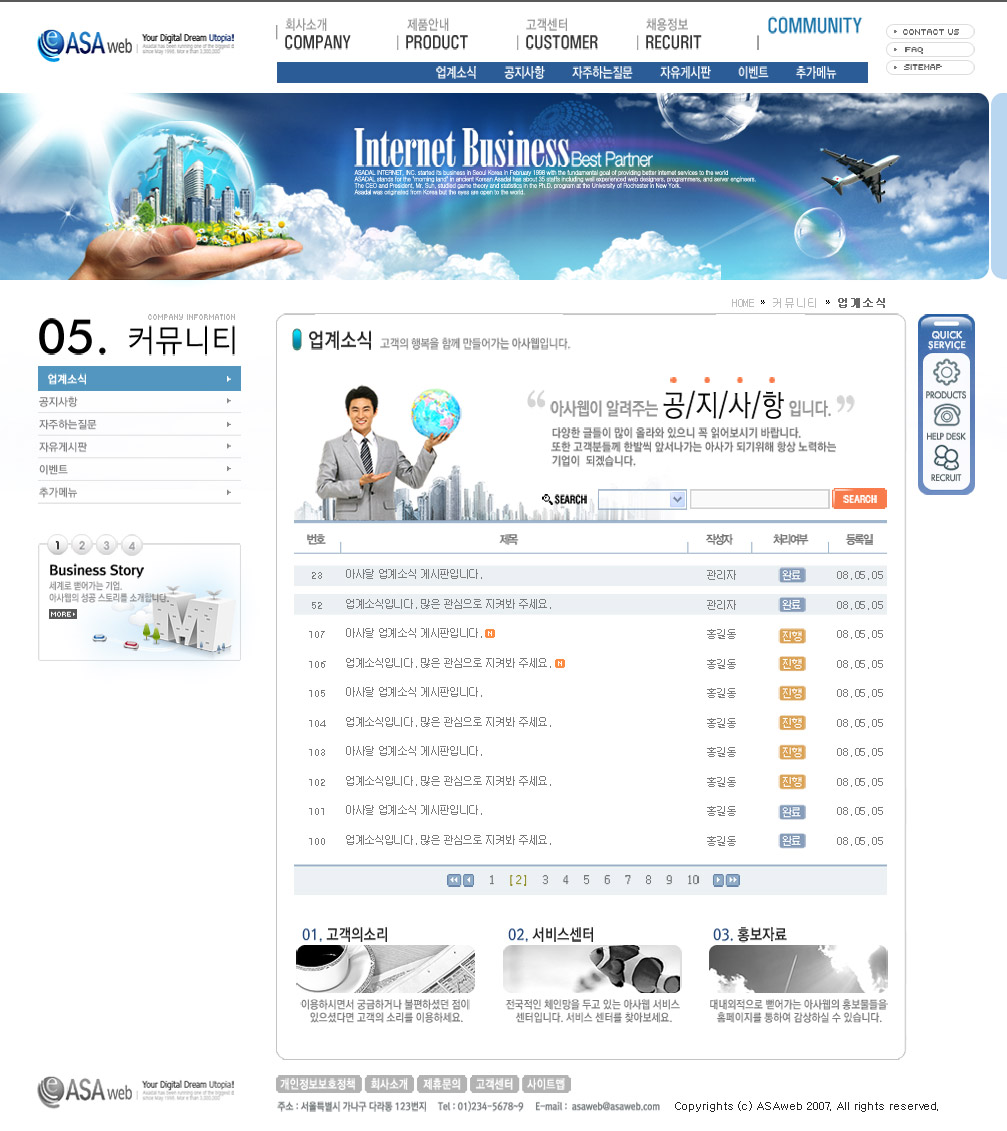
Task: Go to the first page using double-left arrow
Action: [x=453, y=880]
